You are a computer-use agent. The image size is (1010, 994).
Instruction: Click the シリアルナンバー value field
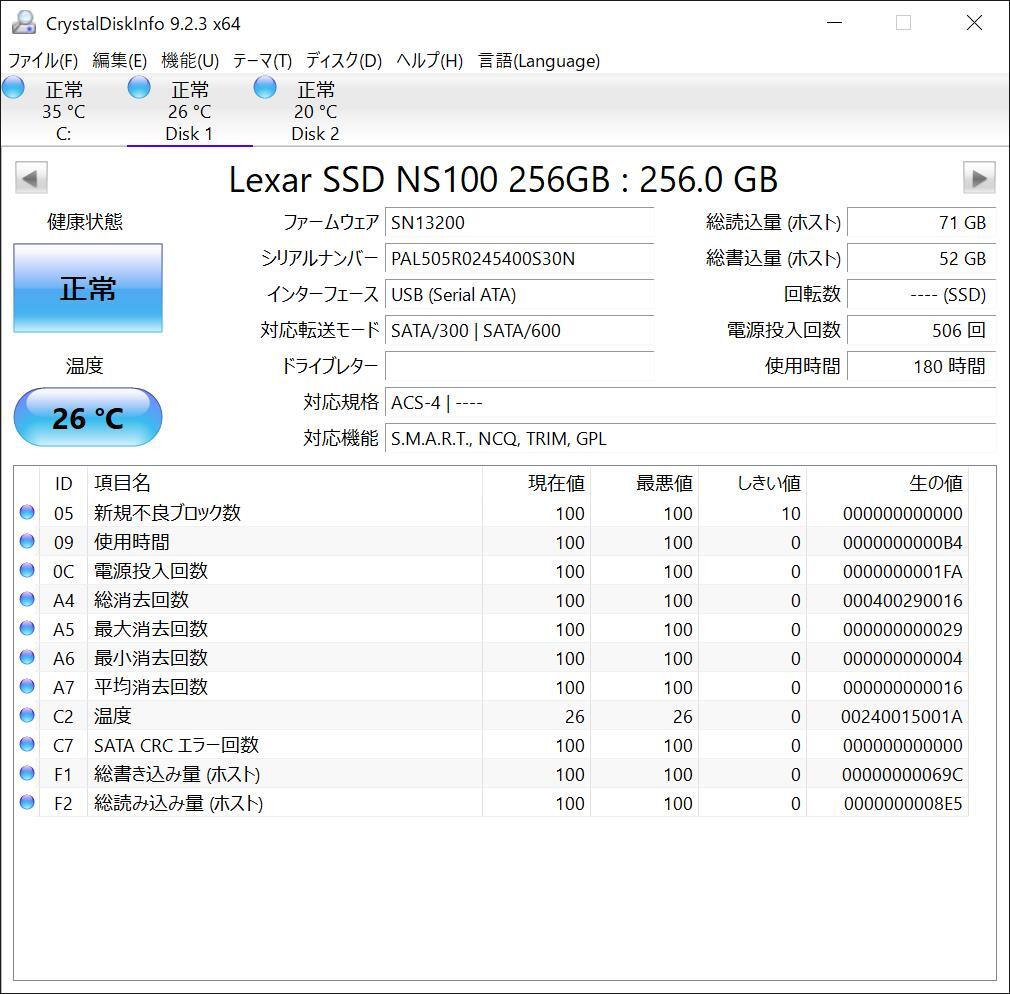(519, 259)
